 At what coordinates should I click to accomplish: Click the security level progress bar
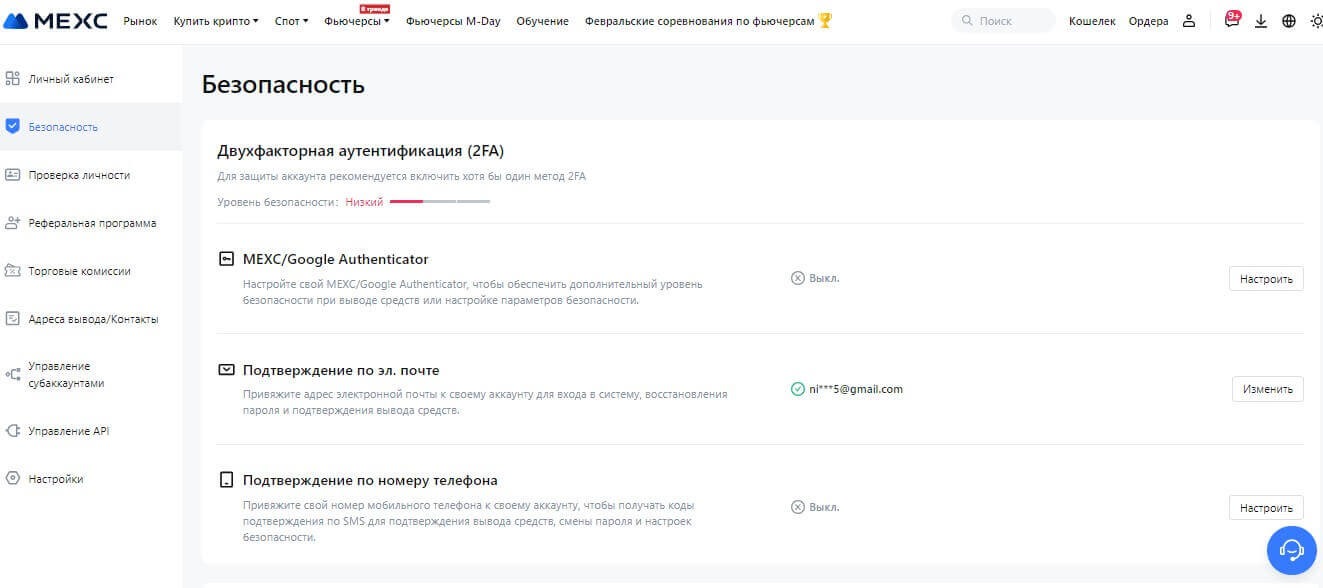[x=439, y=202]
